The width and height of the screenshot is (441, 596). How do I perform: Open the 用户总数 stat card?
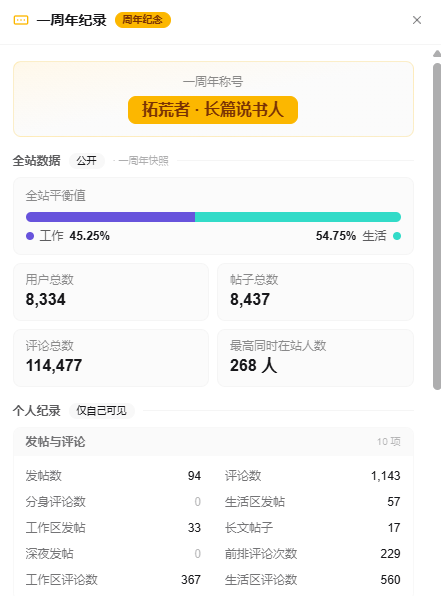coord(111,292)
